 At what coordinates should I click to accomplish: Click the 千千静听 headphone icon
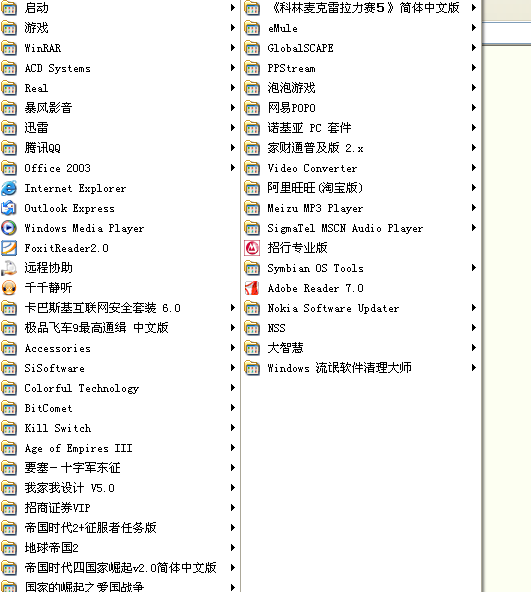point(9,288)
